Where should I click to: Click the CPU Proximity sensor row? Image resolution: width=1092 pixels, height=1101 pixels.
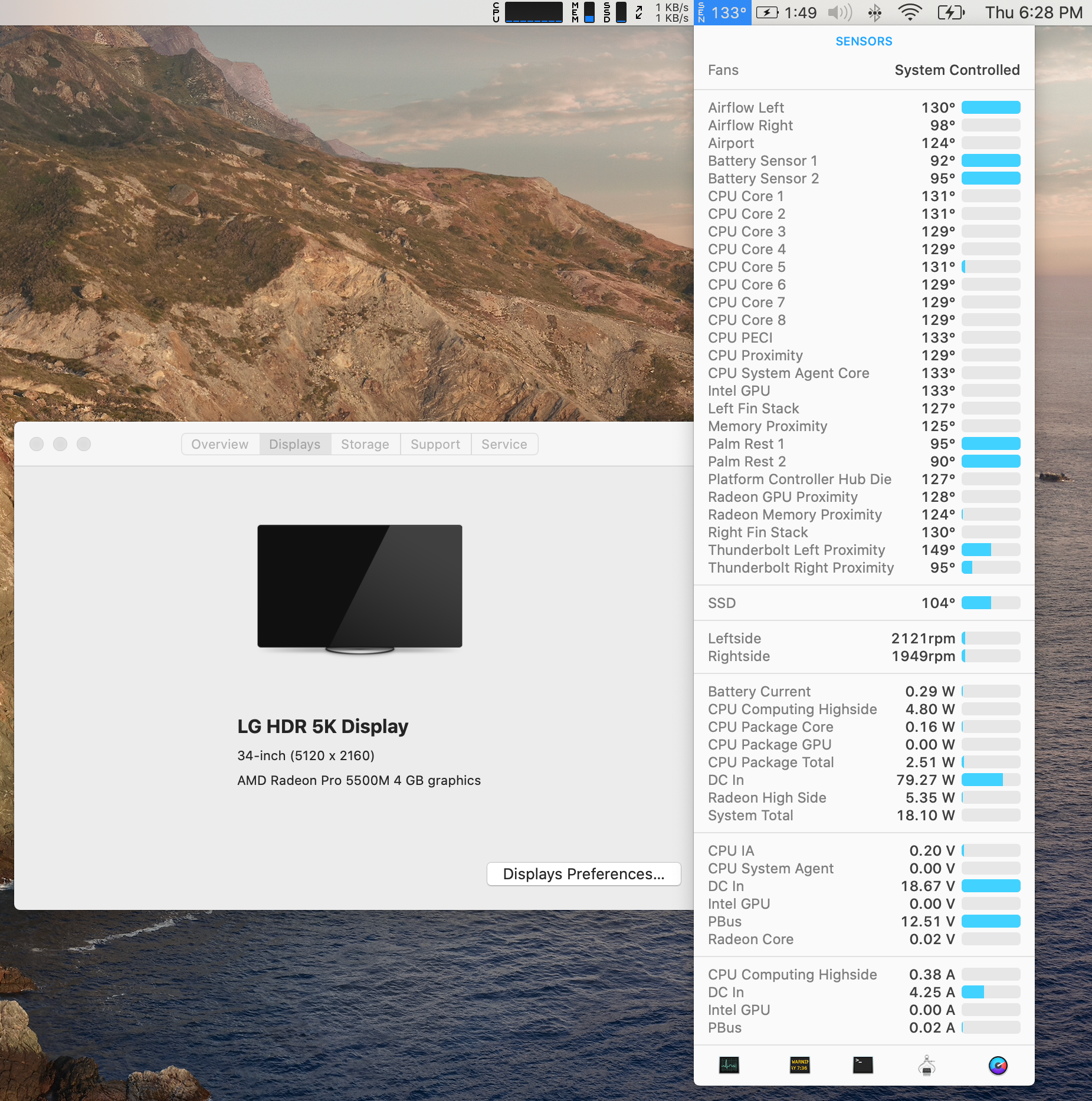coord(864,355)
